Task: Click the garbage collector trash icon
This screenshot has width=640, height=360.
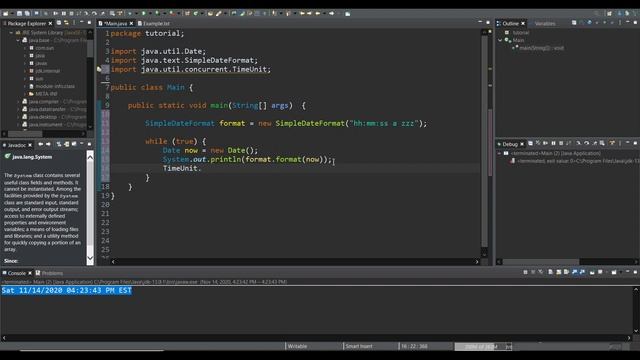Action: [509, 347]
